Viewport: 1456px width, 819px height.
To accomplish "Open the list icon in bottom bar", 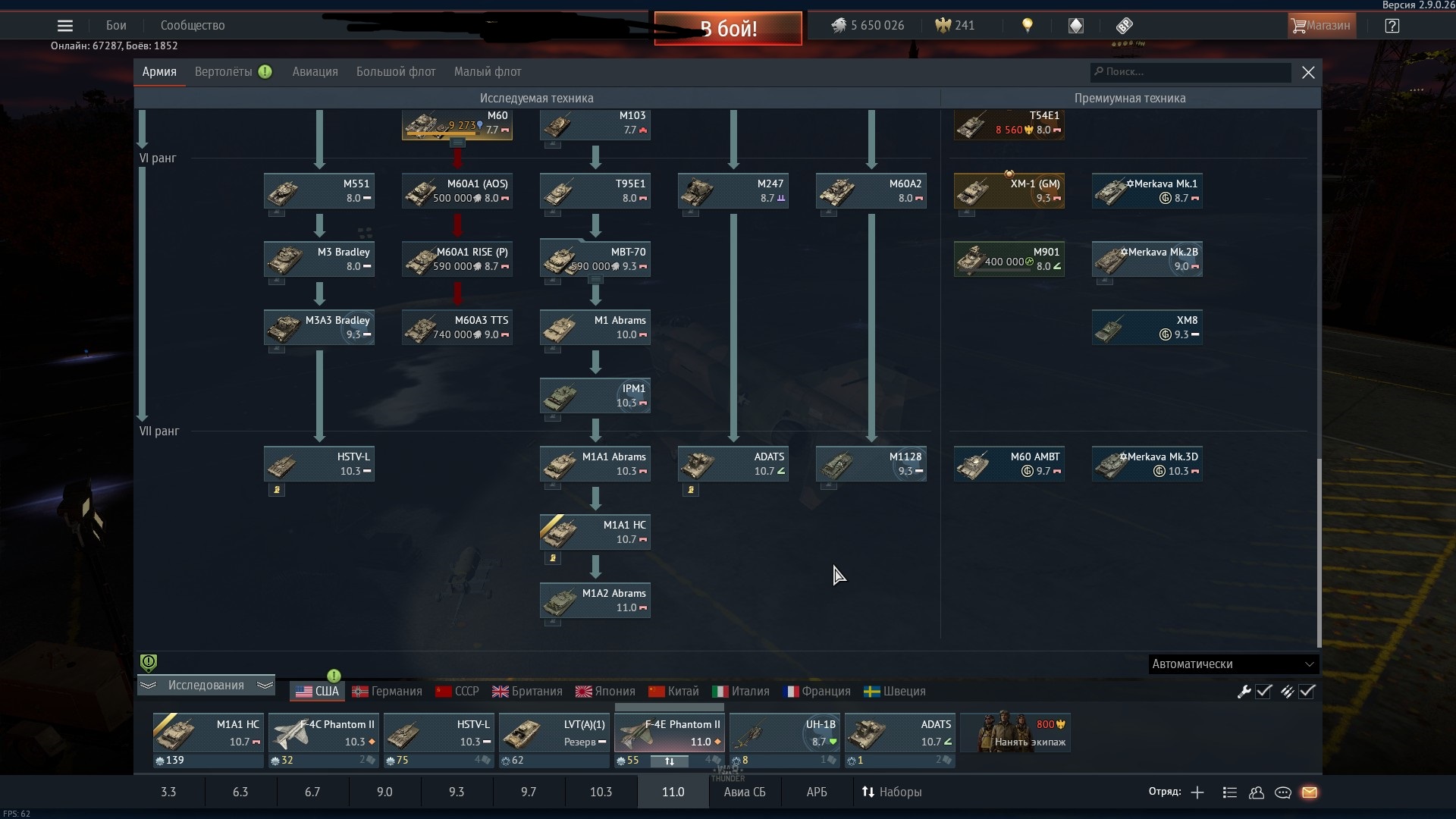I will point(1230,792).
